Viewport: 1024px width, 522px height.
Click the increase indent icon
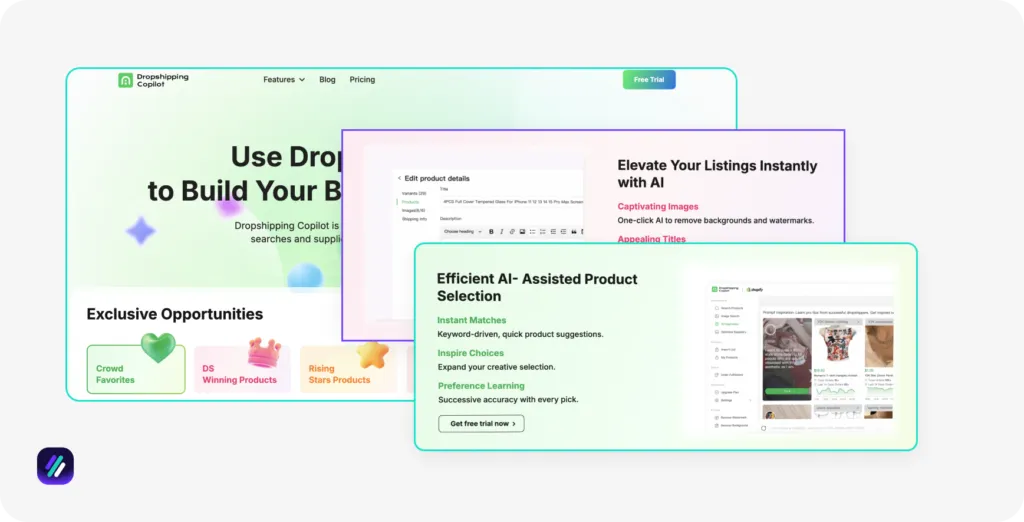564,231
